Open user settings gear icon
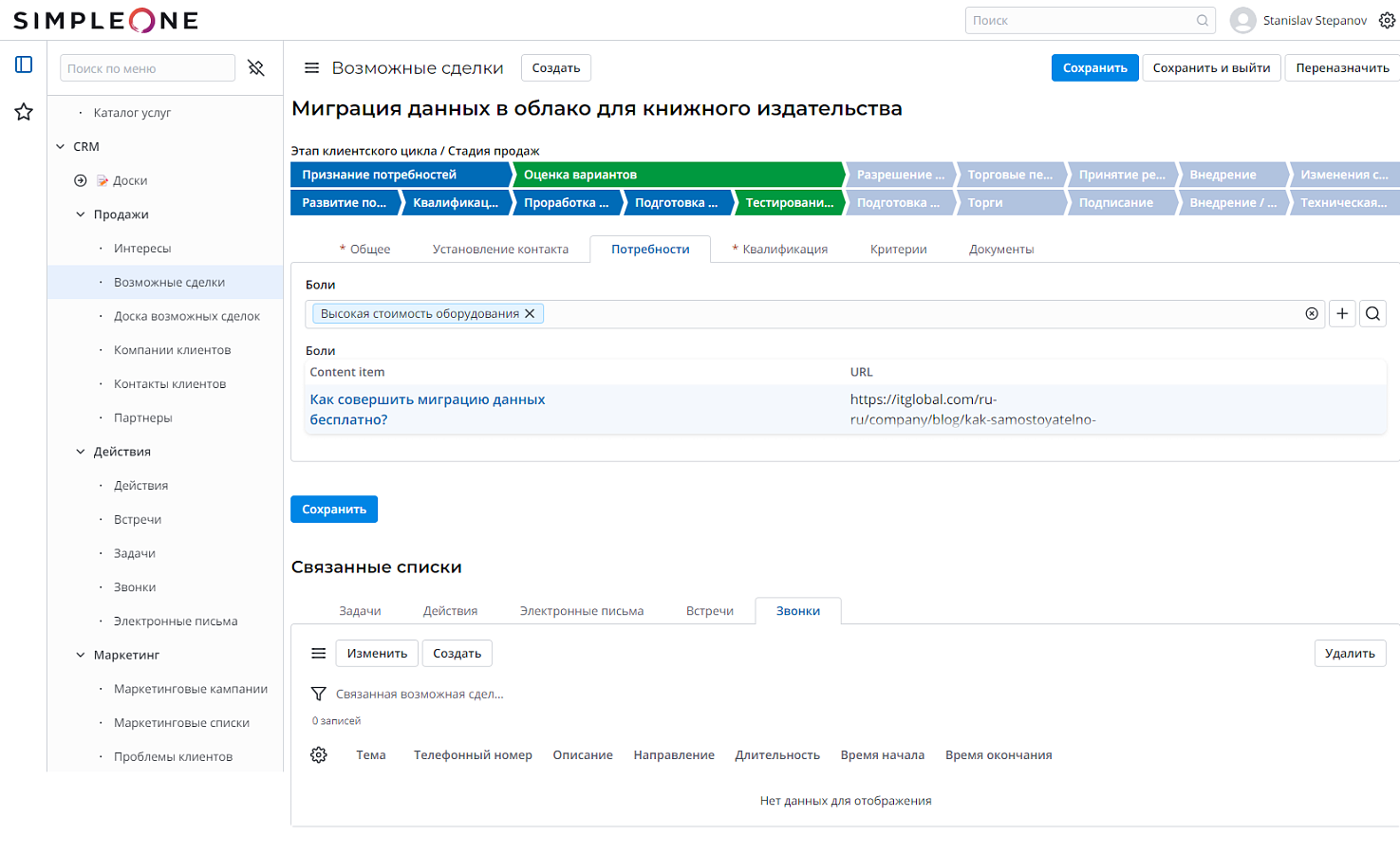This screenshot has height=854, width=1400. point(1387,20)
